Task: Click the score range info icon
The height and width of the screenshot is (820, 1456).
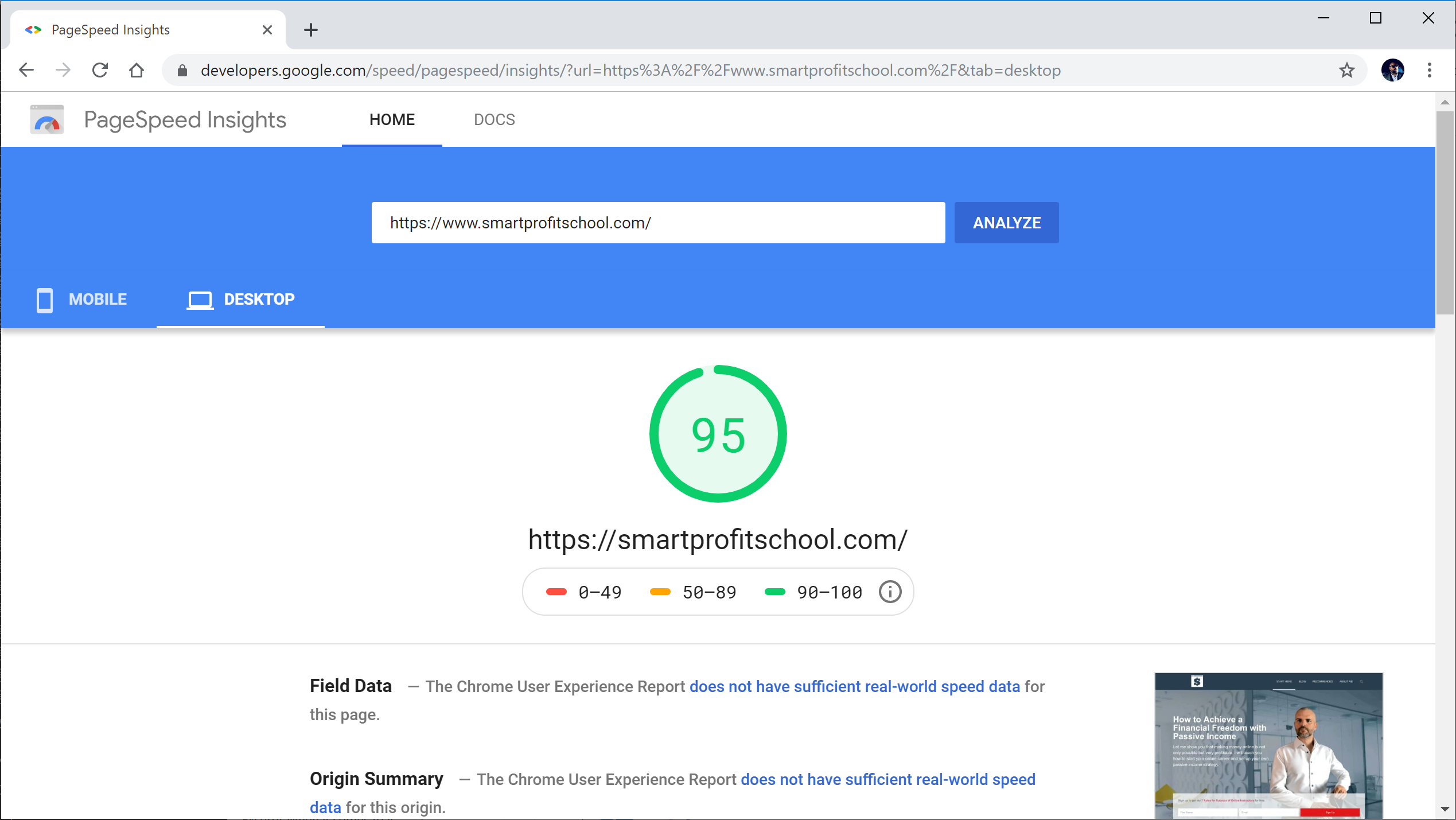Action: [x=890, y=592]
